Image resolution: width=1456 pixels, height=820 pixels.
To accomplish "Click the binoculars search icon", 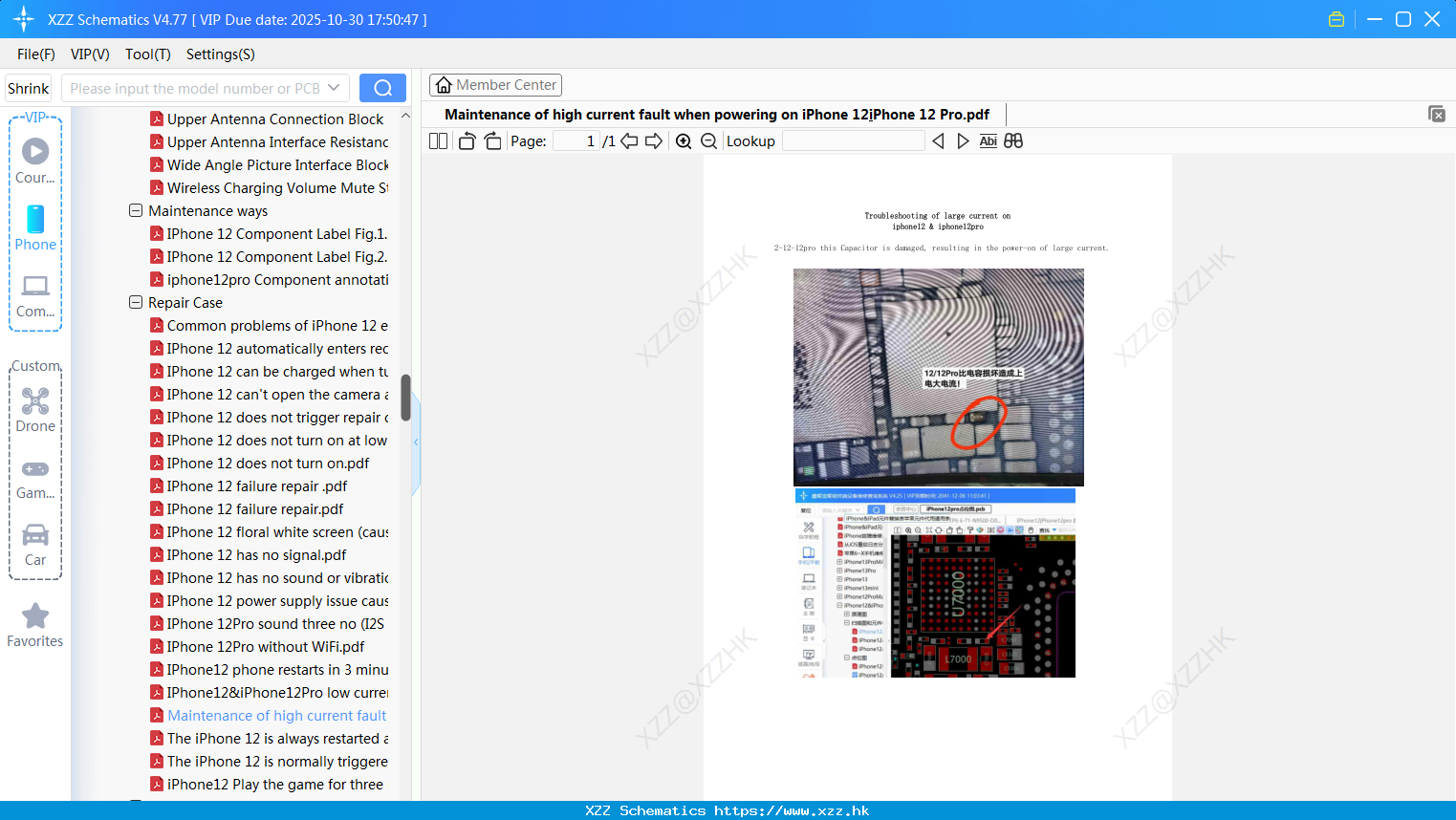I will tap(1013, 140).
